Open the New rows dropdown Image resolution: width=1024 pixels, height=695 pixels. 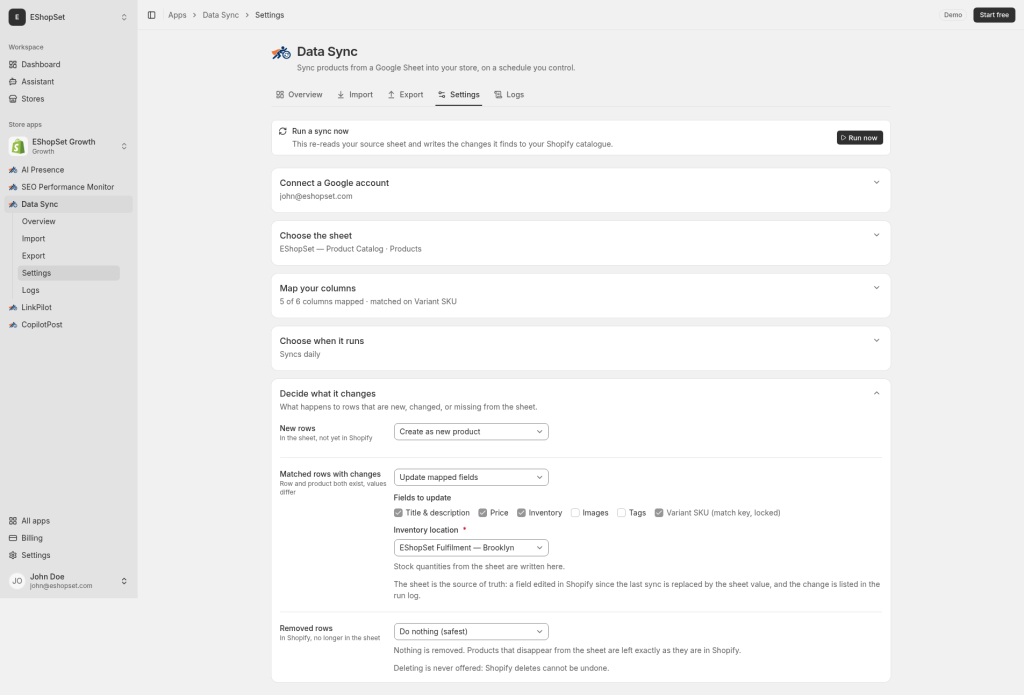(471, 432)
